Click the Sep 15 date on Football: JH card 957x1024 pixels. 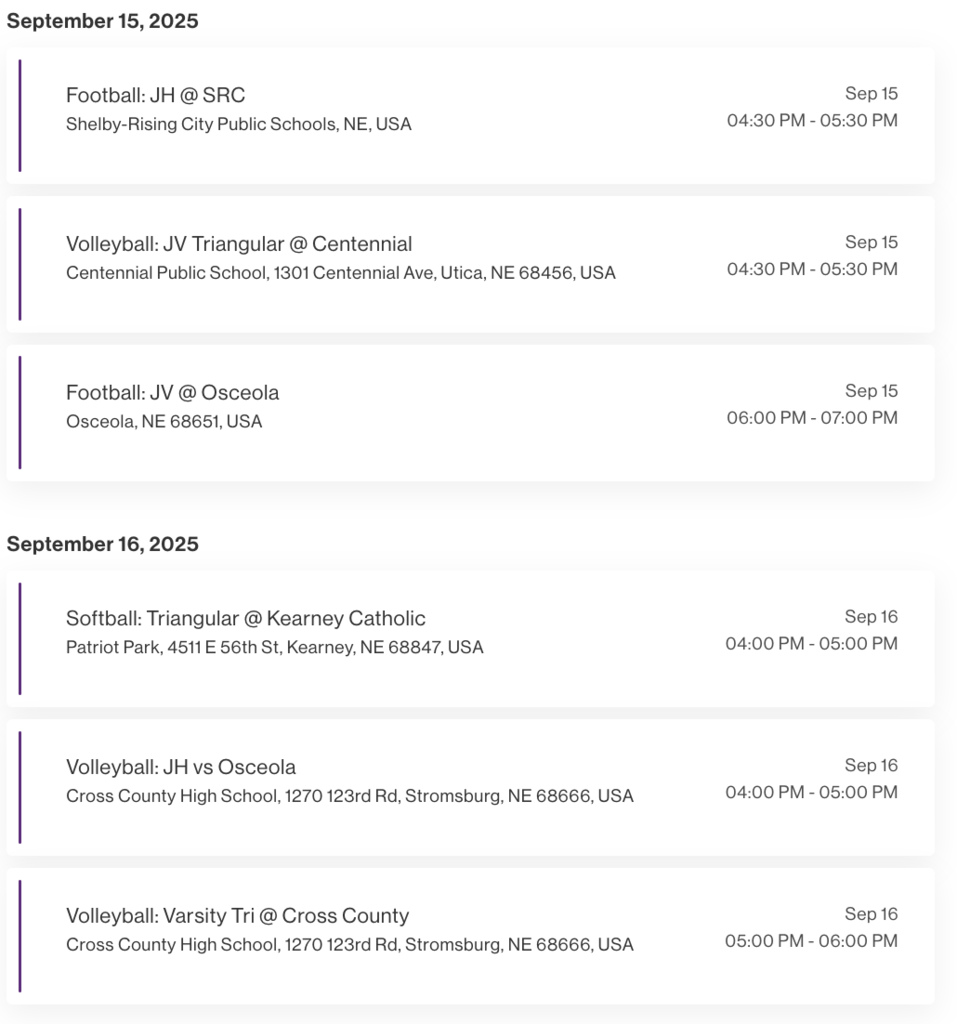[x=871, y=93]
